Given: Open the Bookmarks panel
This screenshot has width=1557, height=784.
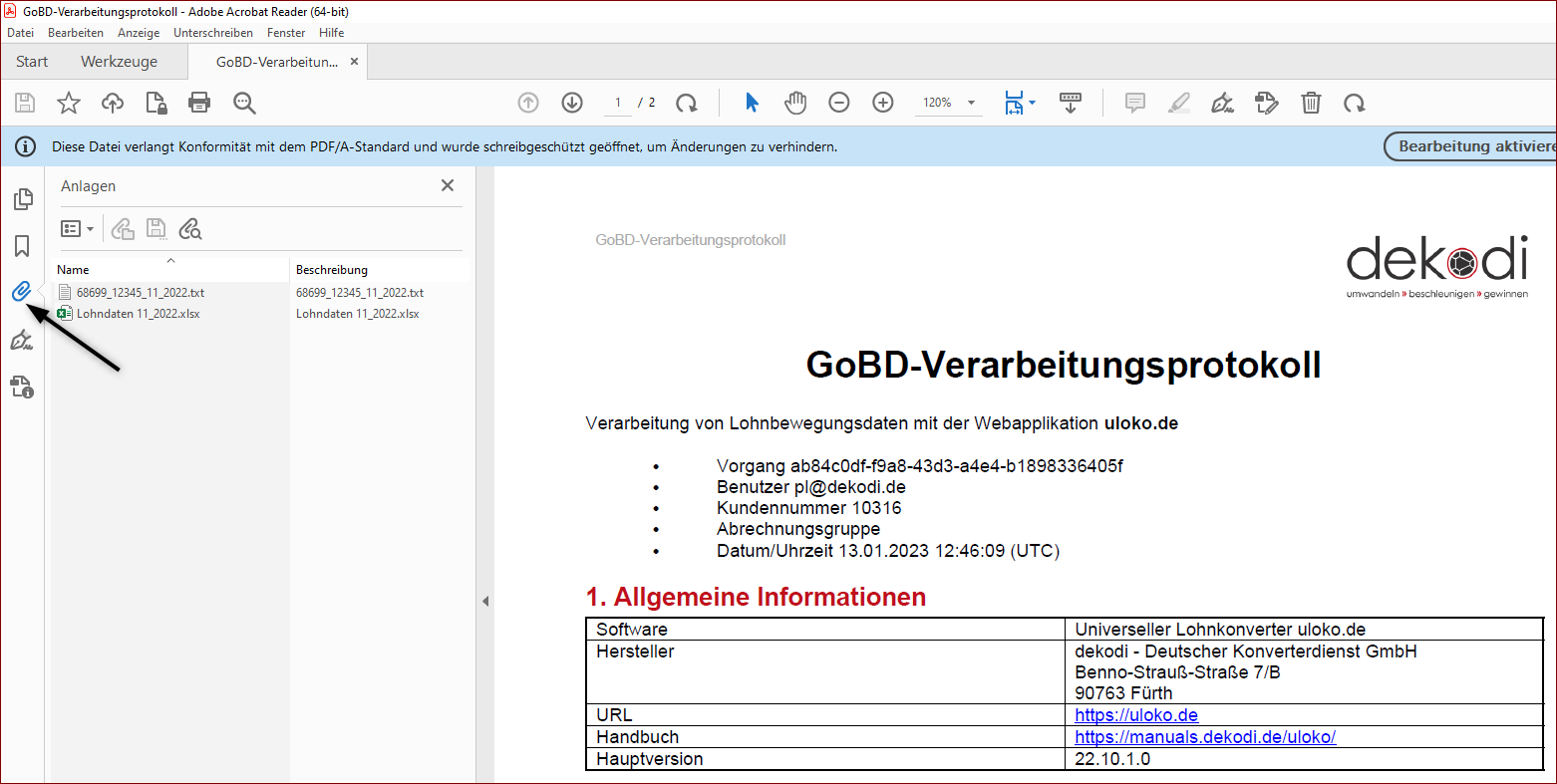Looking at the screenshot, I should (x=23, y=245).
